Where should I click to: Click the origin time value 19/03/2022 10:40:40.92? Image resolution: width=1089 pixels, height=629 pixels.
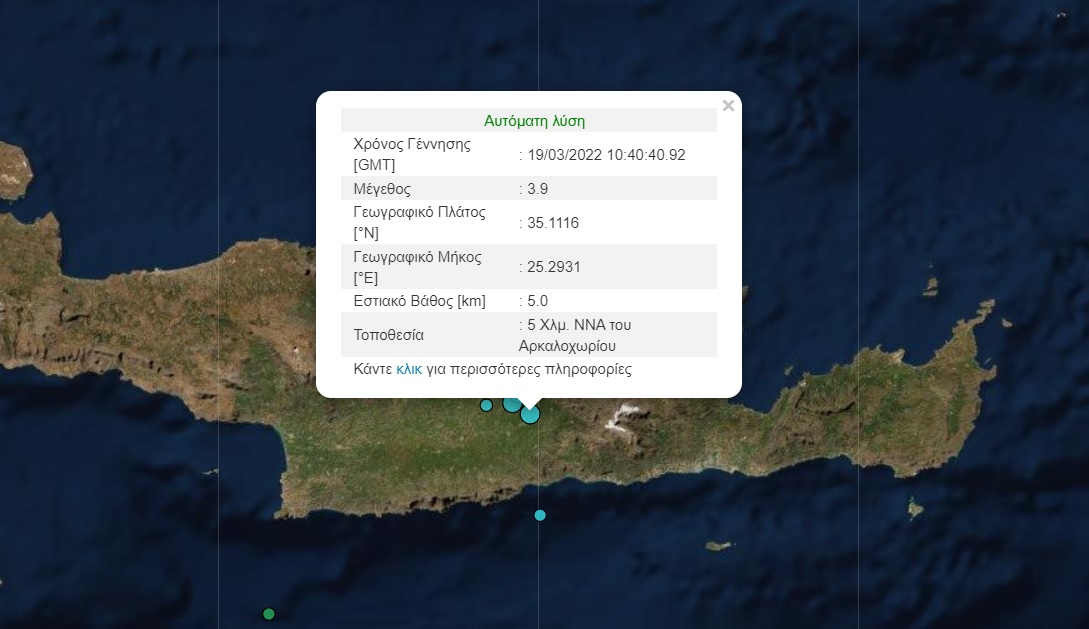605,154
